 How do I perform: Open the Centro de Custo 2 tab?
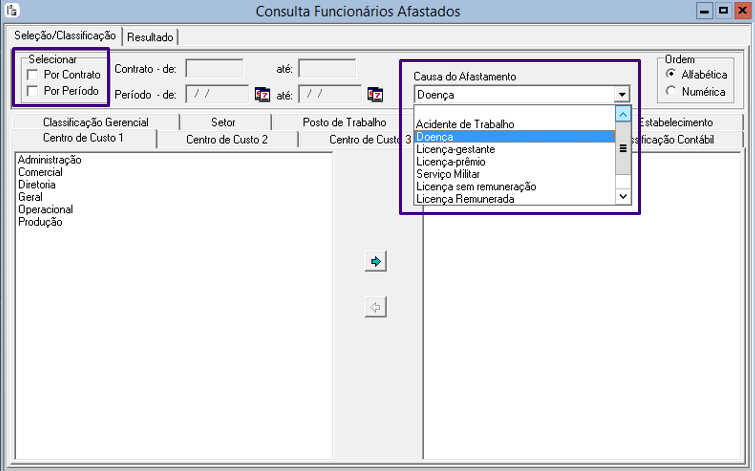click(x=227, y=139)
